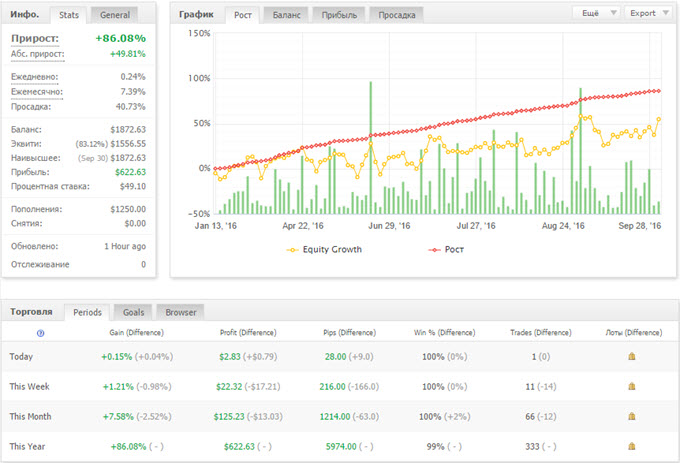Toggle the Рост legend entry
Image resolution: width=680 pixels, height=463 pixels.
[x=446, y=250]
